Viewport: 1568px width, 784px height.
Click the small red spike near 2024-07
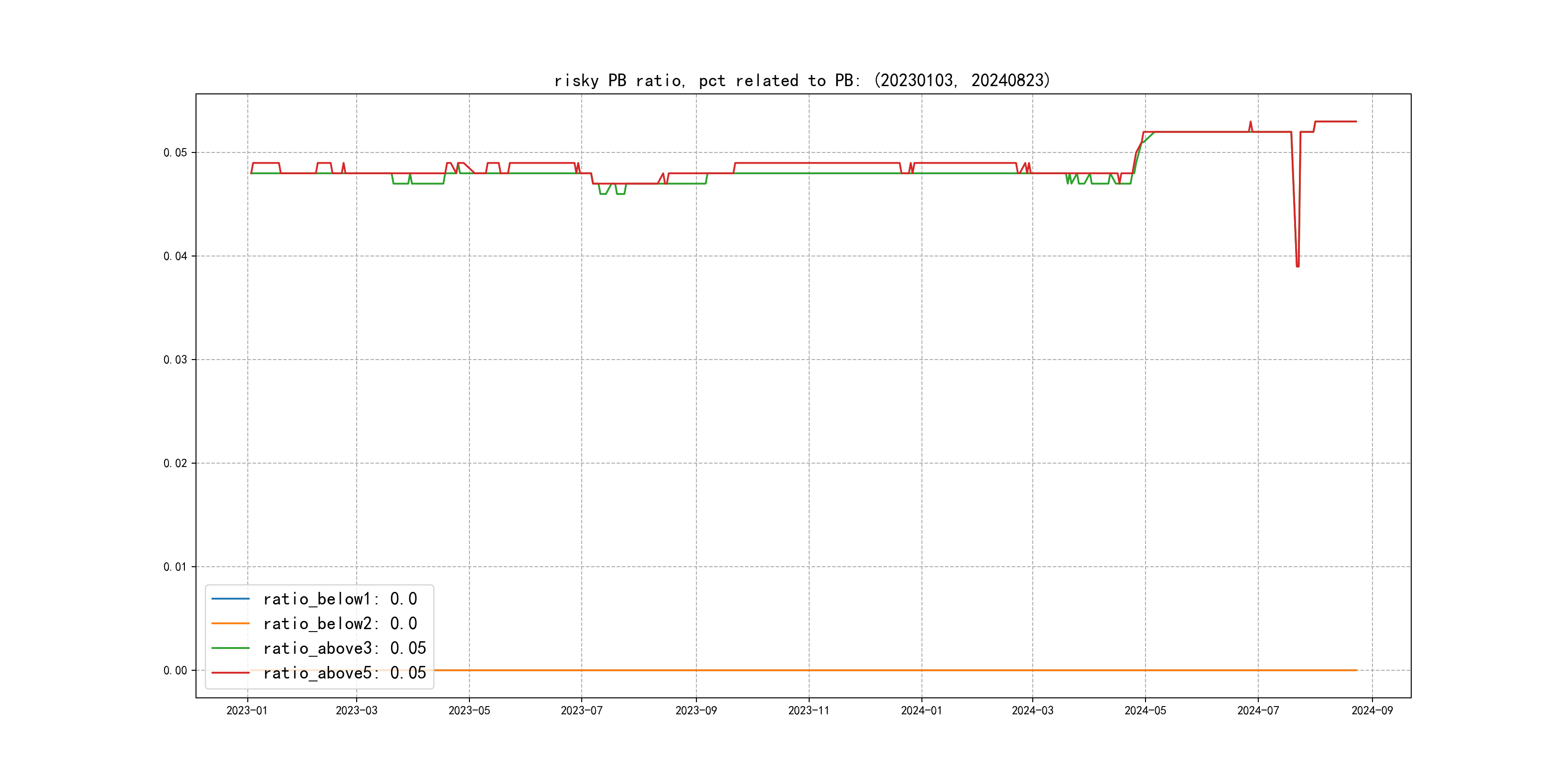click(1250, 122)
